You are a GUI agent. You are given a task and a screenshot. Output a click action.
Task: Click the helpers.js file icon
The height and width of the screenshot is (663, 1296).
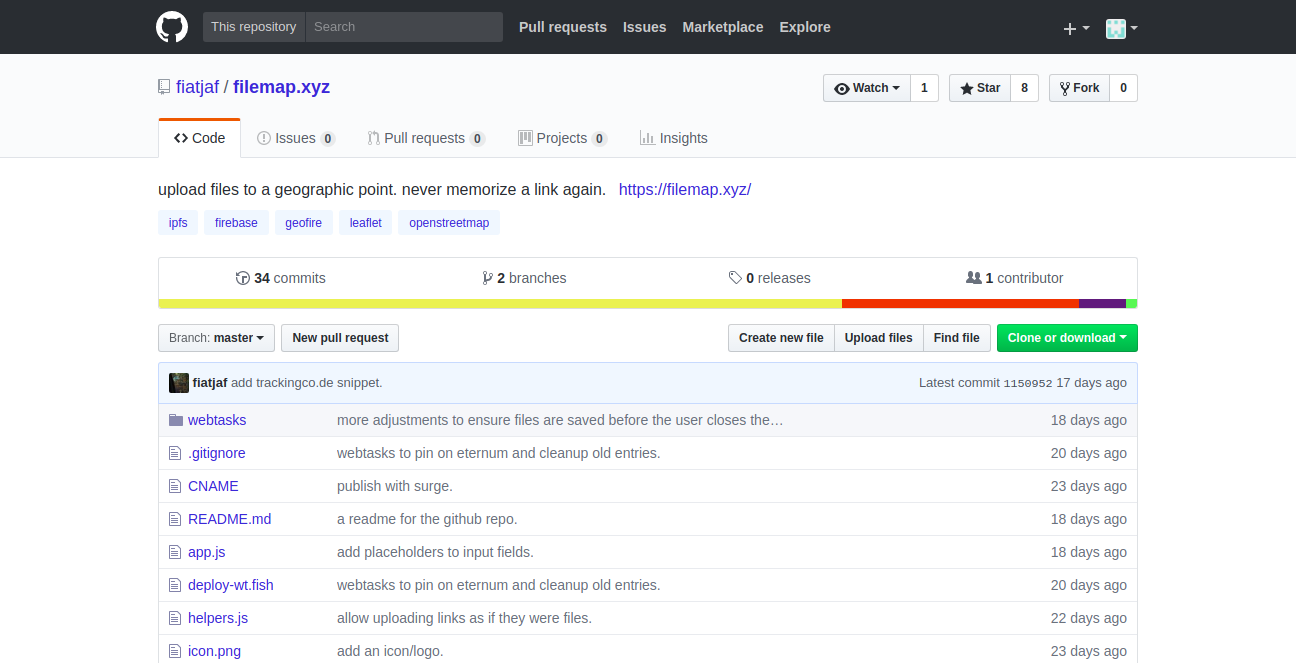pos(175,618)
